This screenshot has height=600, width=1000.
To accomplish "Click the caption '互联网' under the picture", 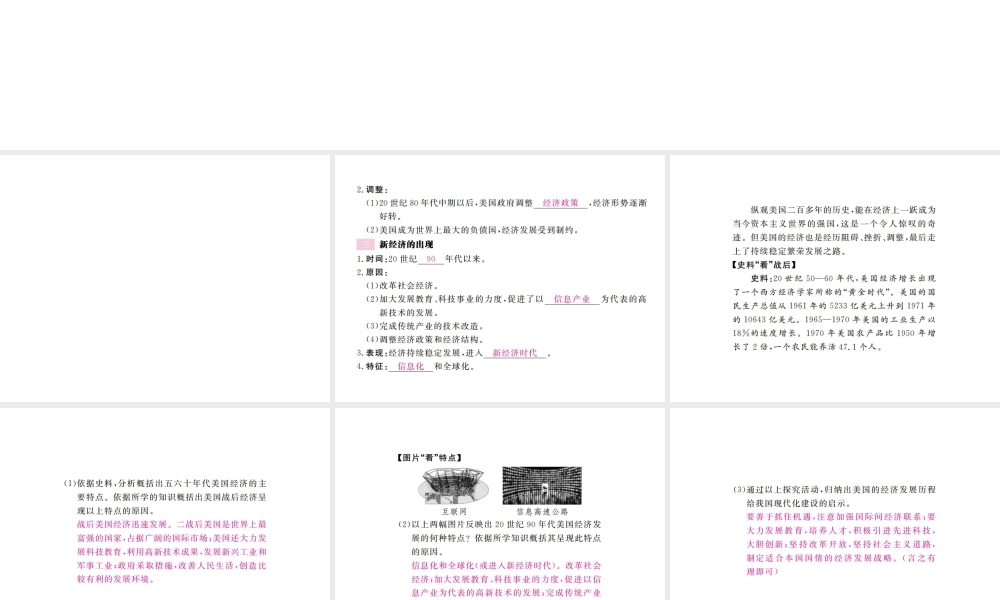I will 454,511.
